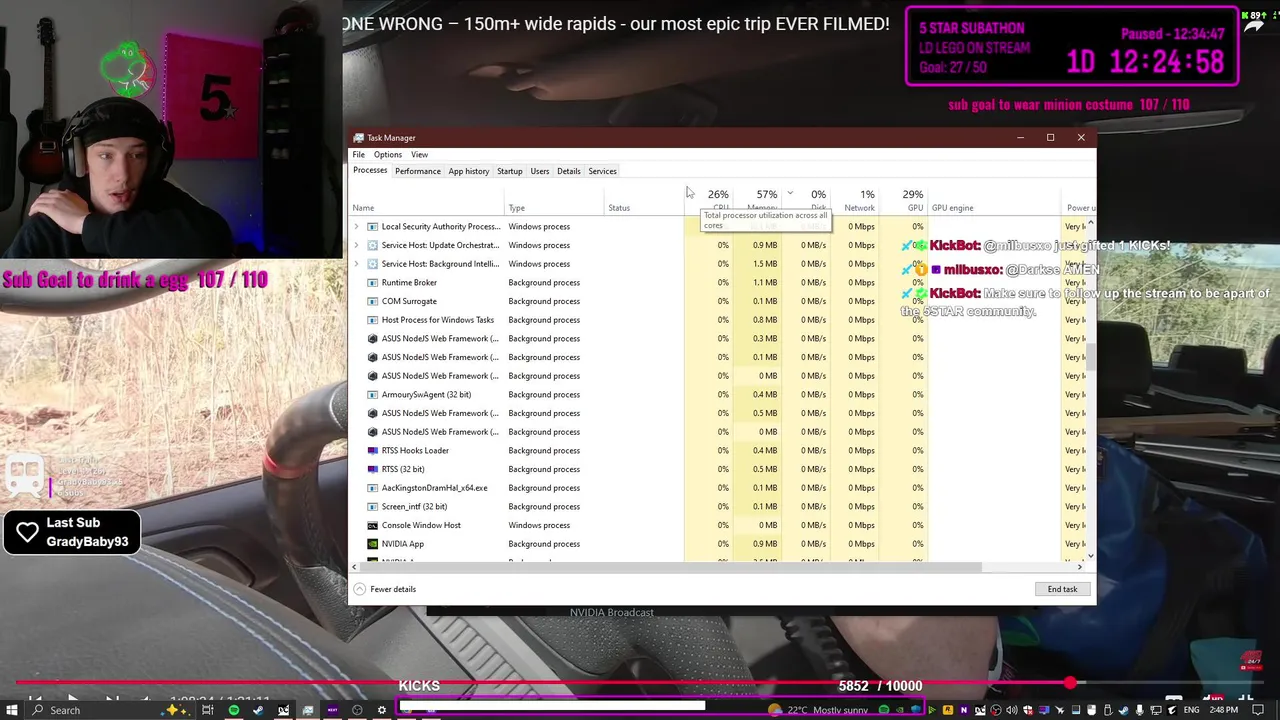Image resolution: width=1280 pixels, height=720 pixels.
Task: Expand Service Host: Background Intelligent row
Action: tap(356, 264)
